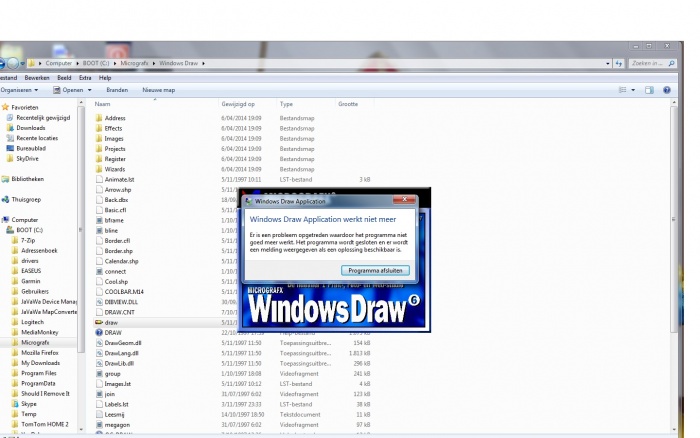Select the Effects folder icon

click(x=99, y=129)
